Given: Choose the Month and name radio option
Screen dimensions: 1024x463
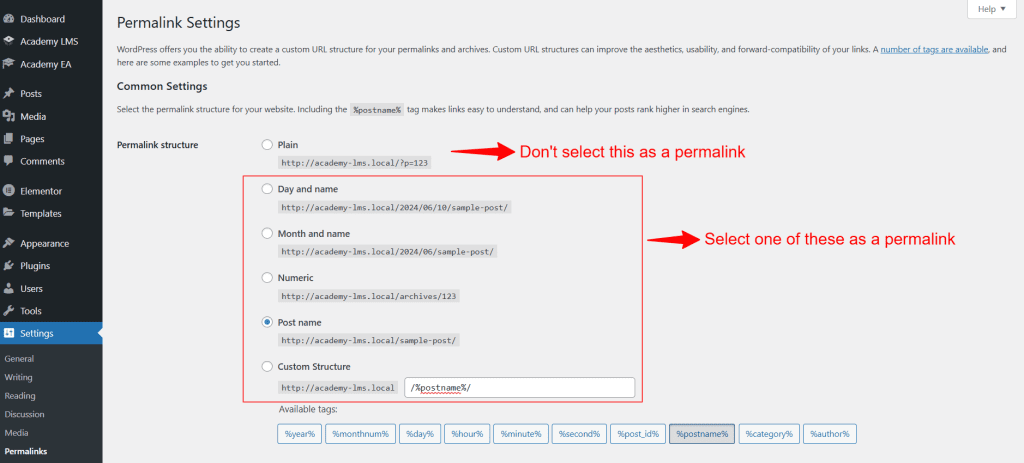Looking at the screenshot, I should (x=266, y=233).
